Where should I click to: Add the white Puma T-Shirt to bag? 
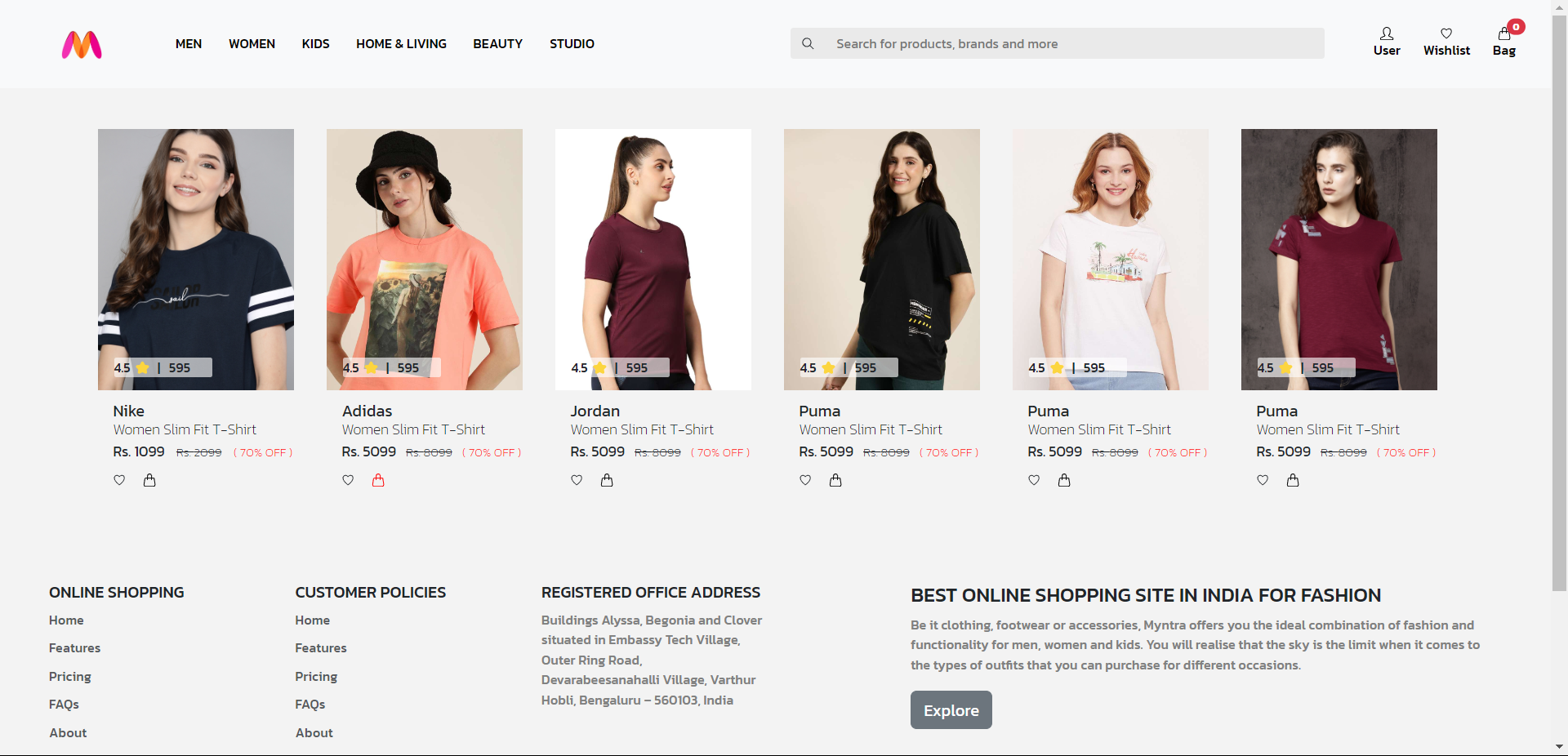tap(1064, 480)
